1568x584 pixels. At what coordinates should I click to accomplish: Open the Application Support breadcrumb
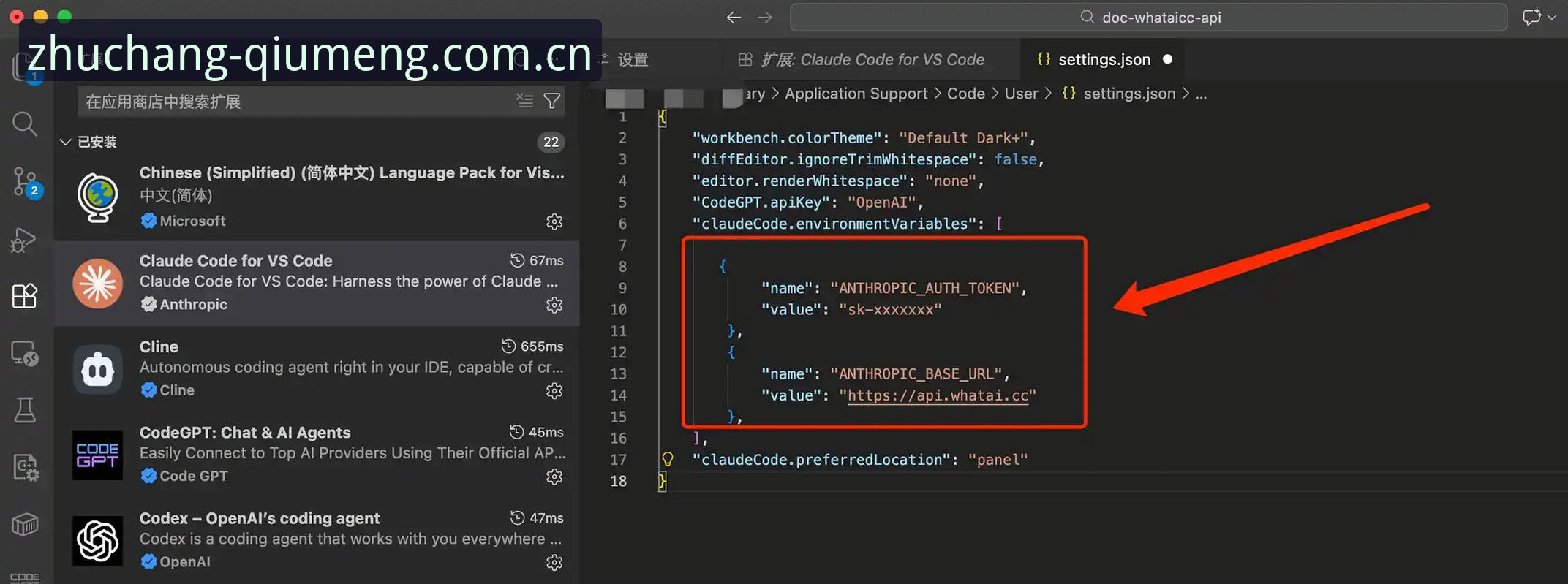click(856, 94)
